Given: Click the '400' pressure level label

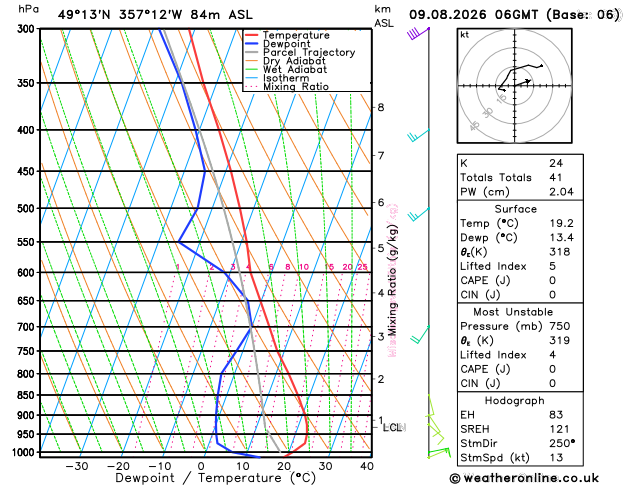Looking at the screenshot, I should click(28, 130).
